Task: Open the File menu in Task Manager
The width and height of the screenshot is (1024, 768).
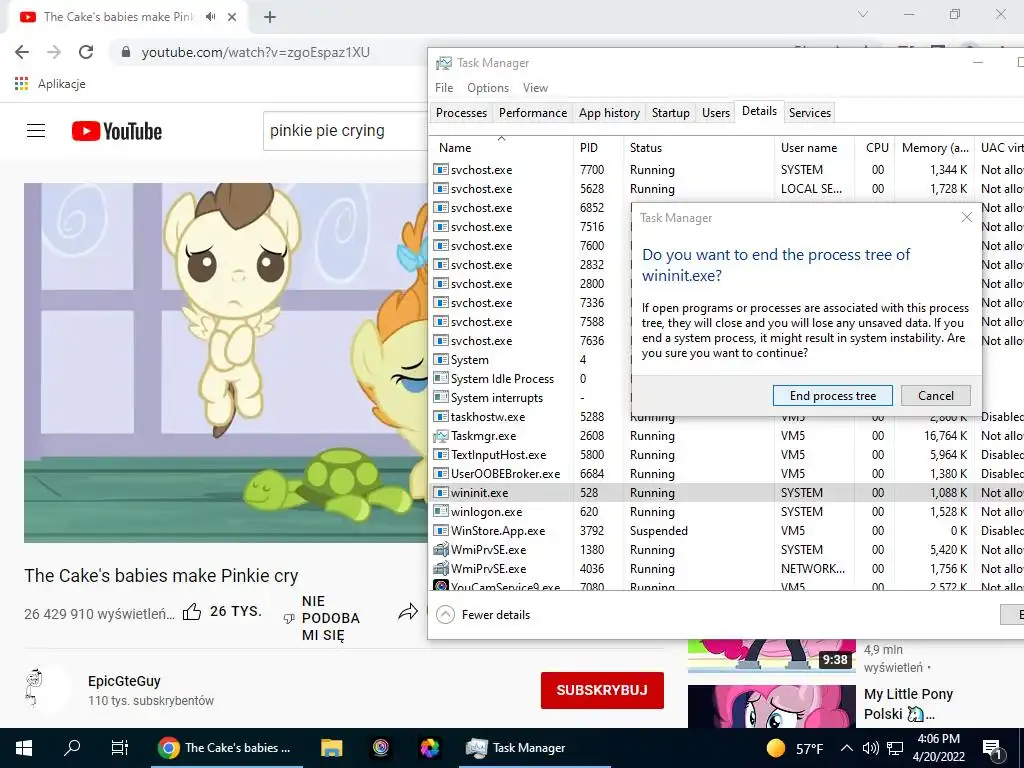Action: 443,88
